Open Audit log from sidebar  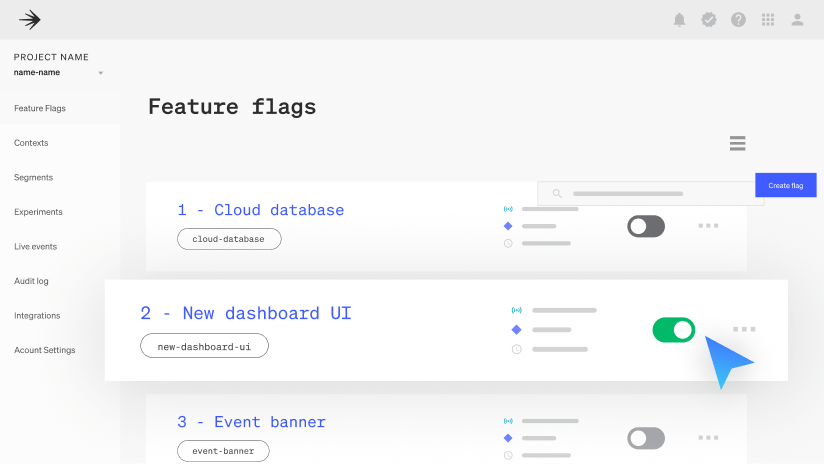click(x=31, y=281)
